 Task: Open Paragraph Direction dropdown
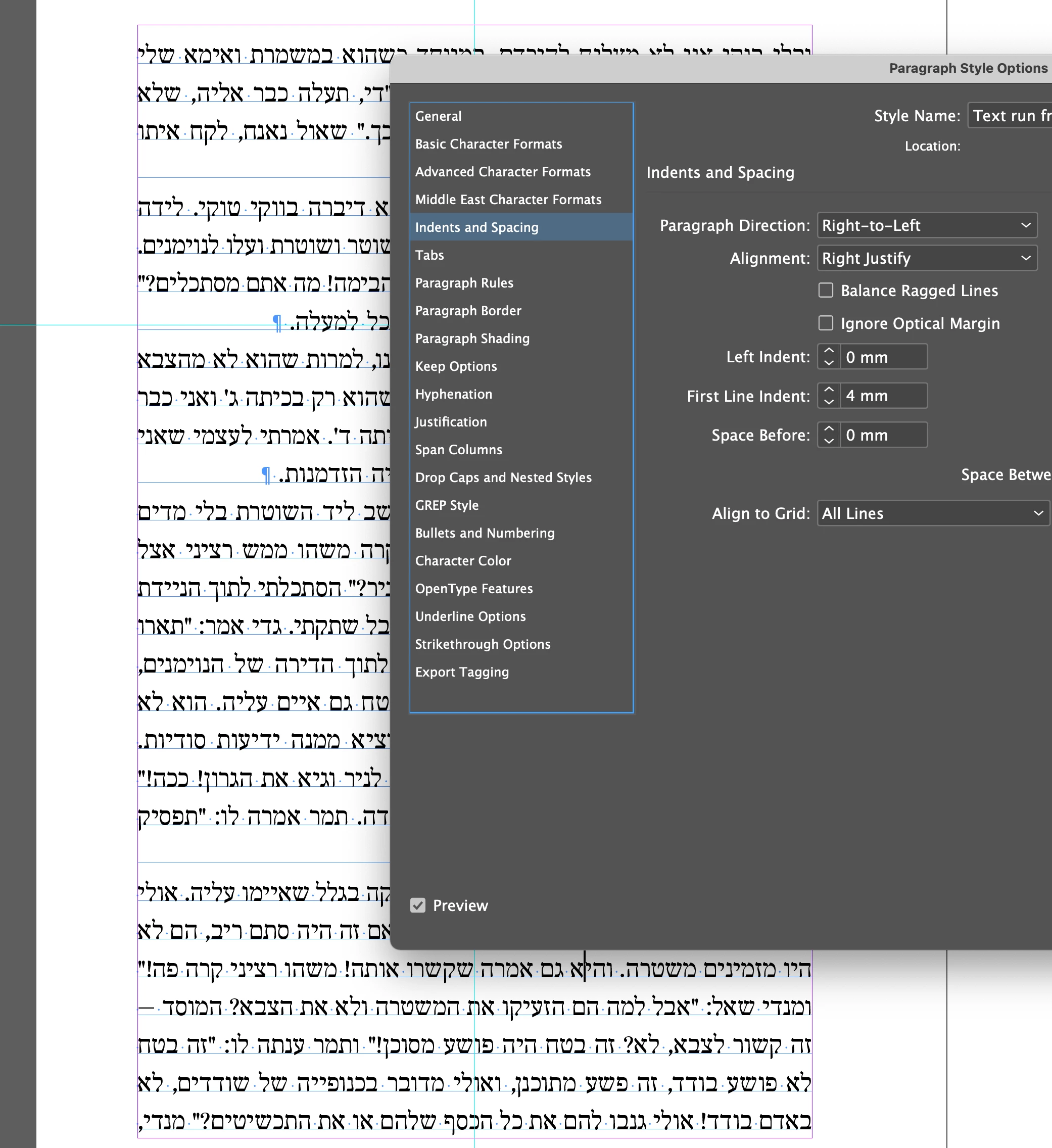pos(926,225)
